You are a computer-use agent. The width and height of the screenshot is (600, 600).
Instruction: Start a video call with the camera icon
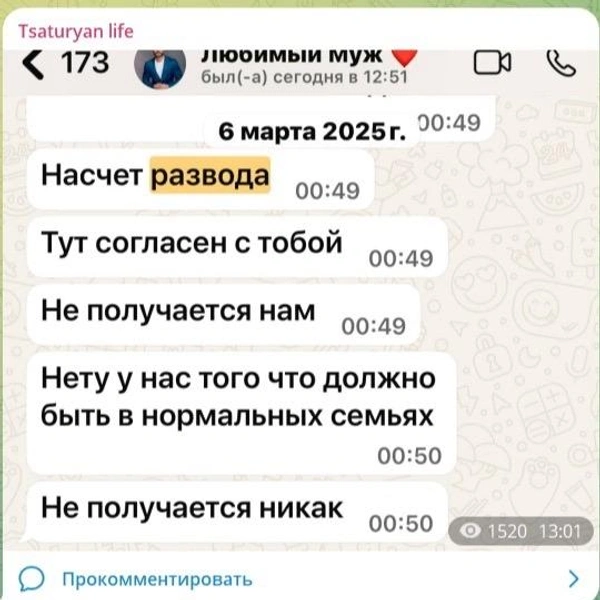click(x=492, y=62)
